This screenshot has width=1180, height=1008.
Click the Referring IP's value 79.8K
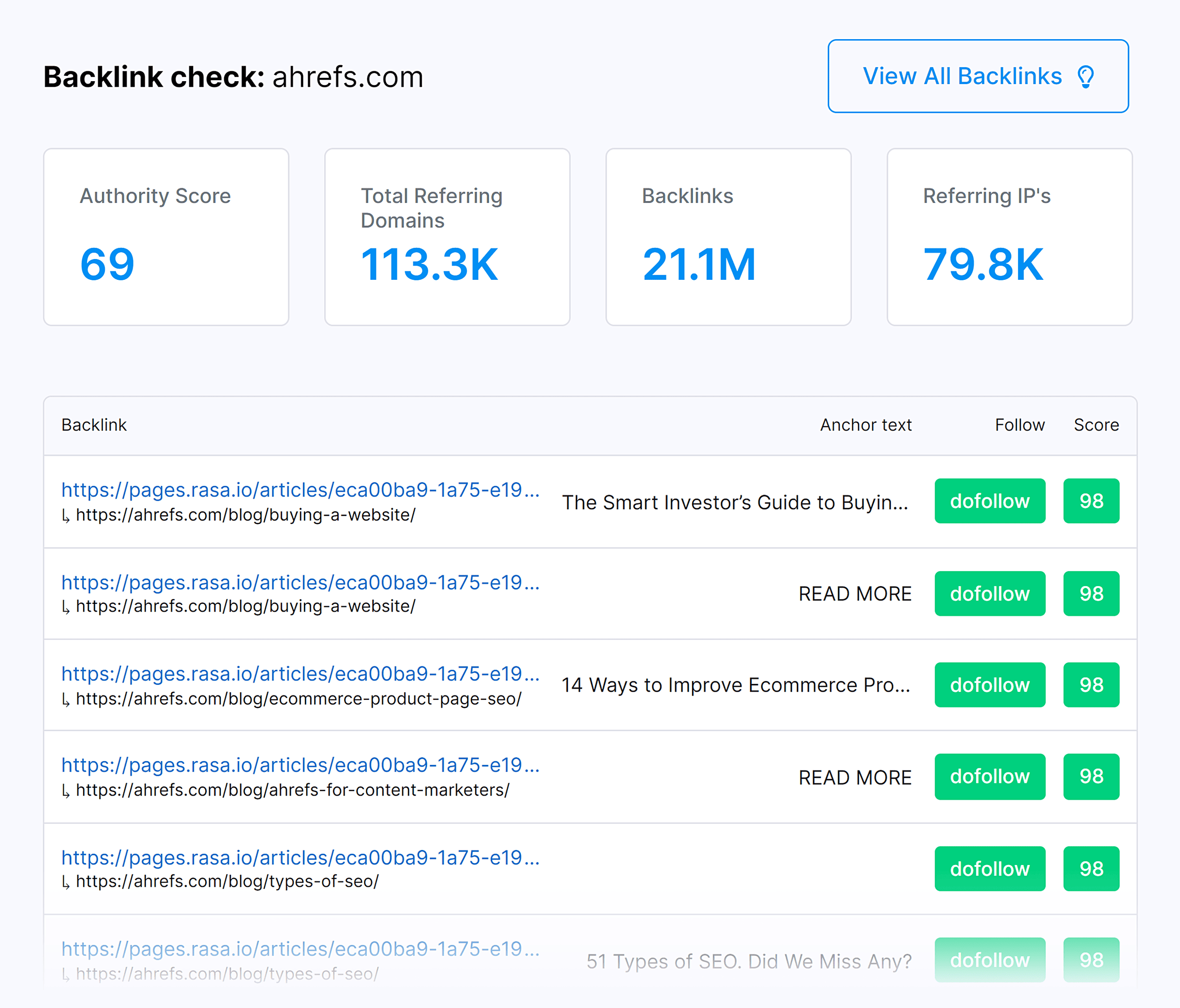point(984,264)
